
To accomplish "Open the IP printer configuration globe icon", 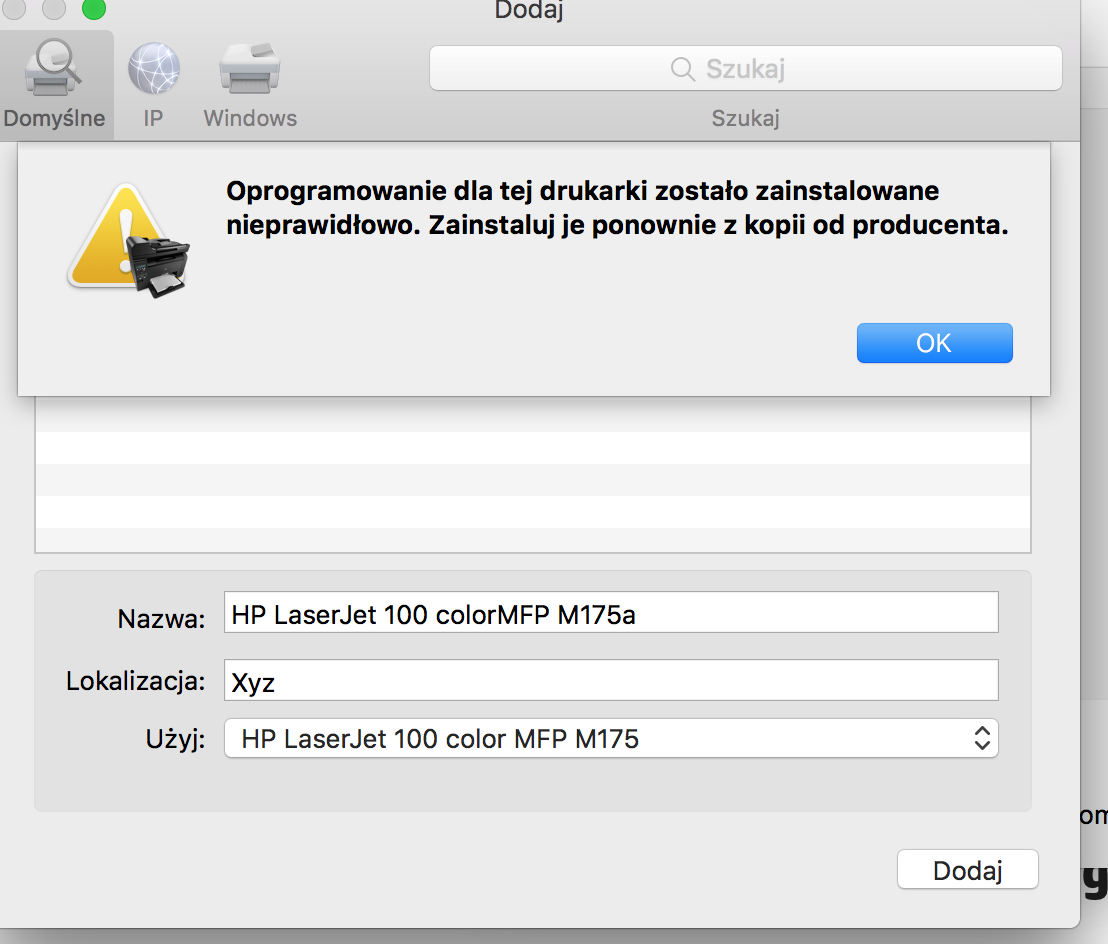I will click(152, 67).
